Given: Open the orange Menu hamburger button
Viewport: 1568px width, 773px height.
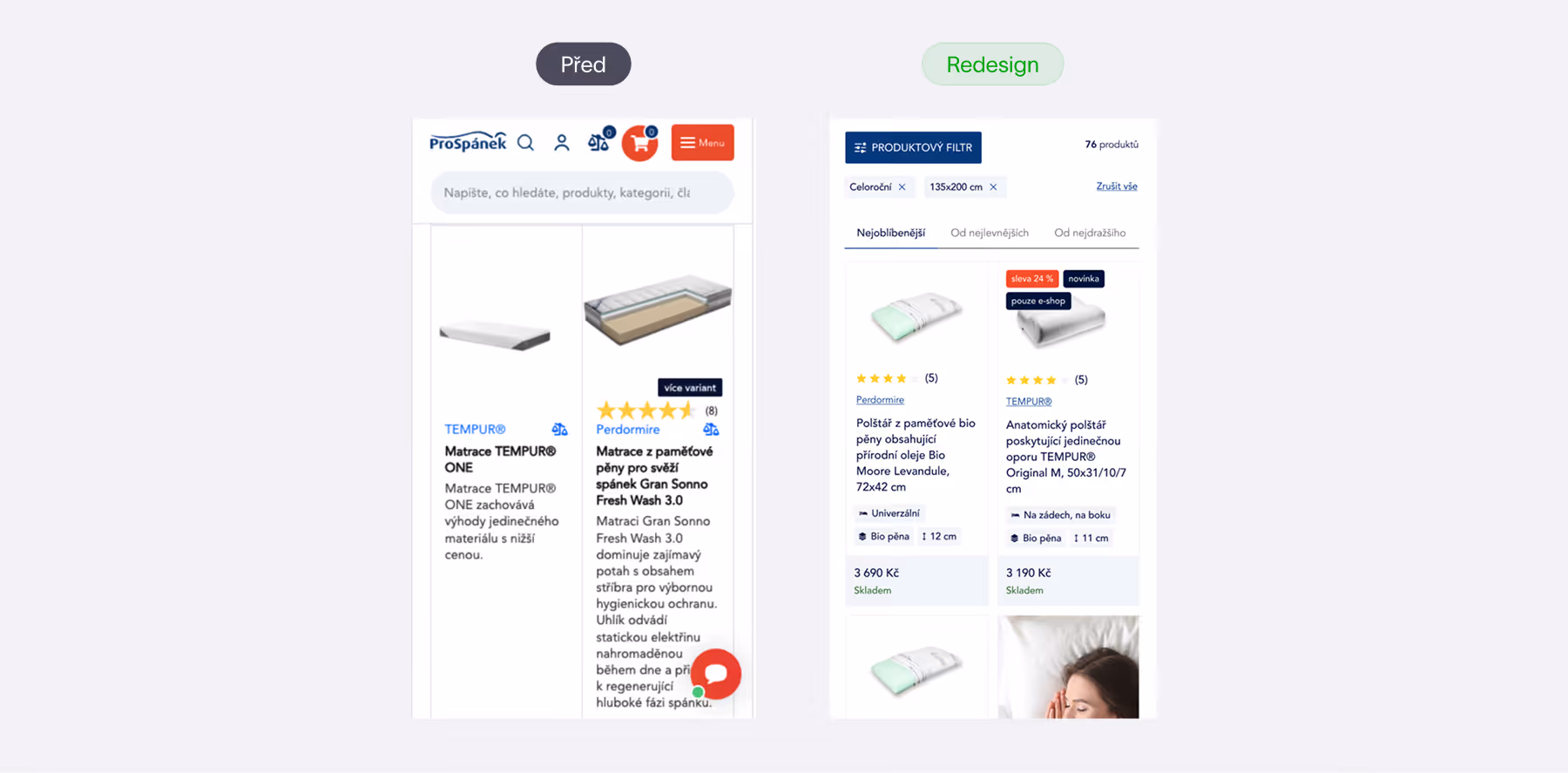Looking at the screenshot, I should point(702,143).
